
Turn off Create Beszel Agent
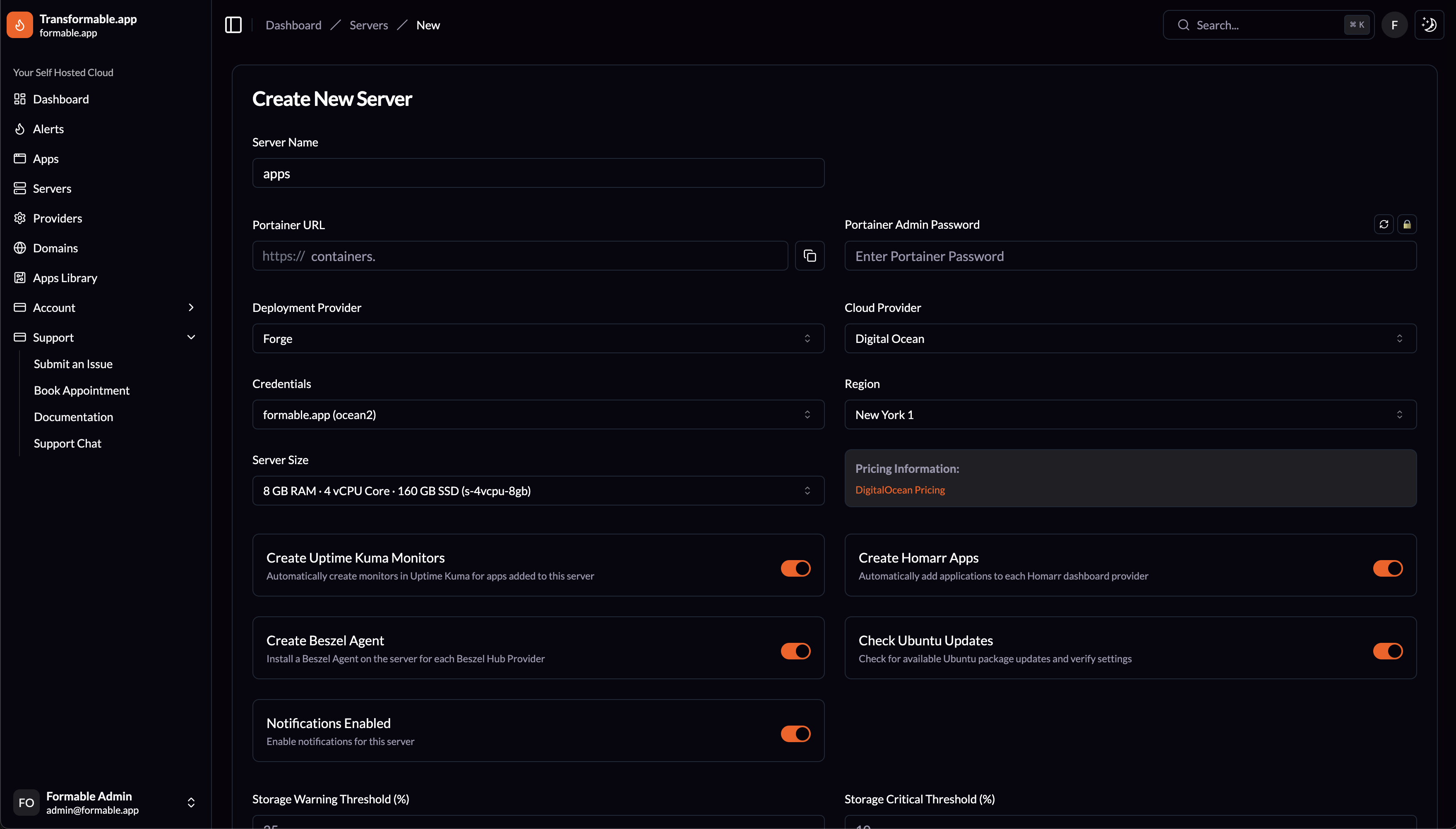pos(795,651)
